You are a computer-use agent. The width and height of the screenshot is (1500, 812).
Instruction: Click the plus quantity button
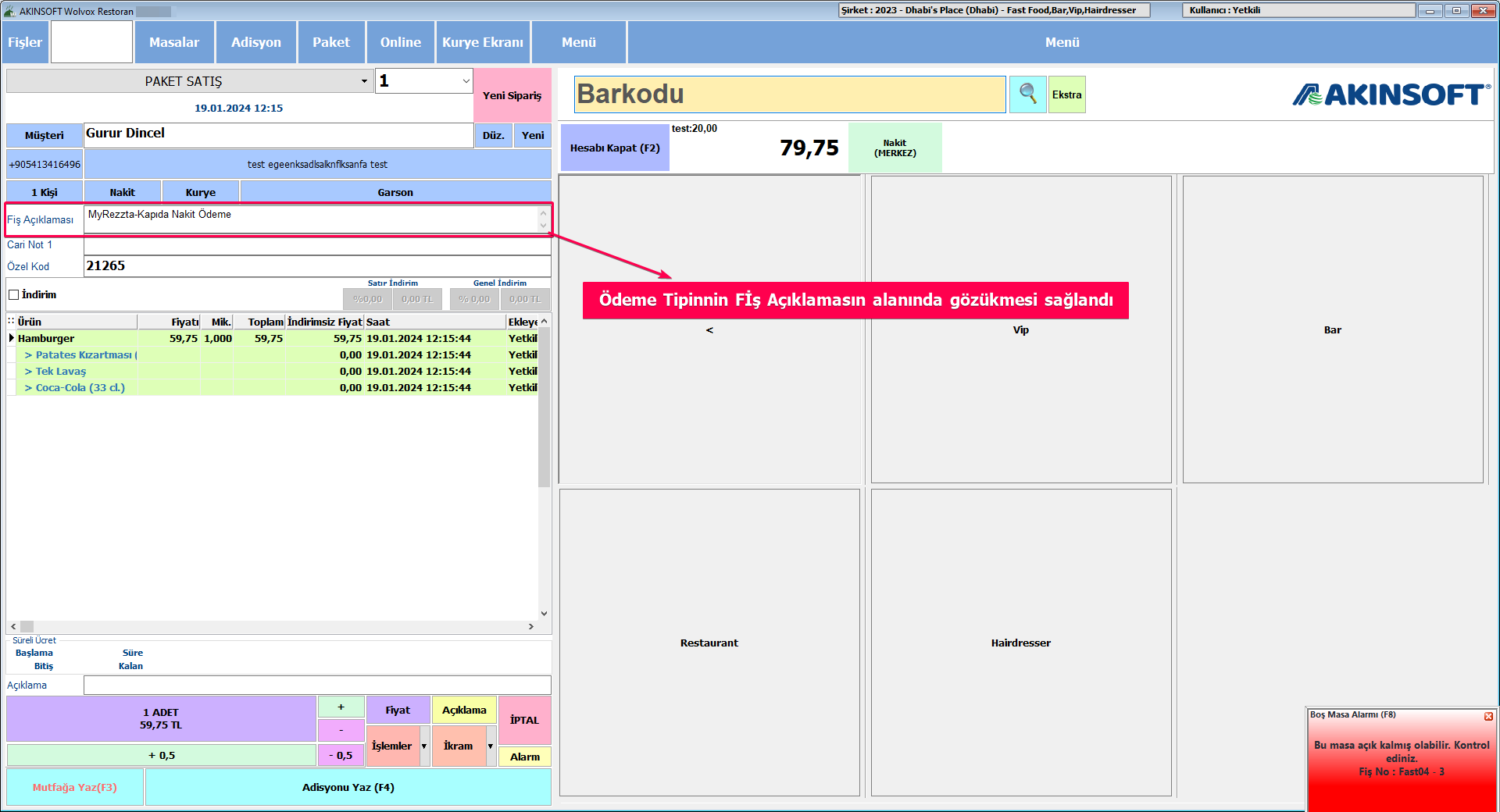coord(341,707)
